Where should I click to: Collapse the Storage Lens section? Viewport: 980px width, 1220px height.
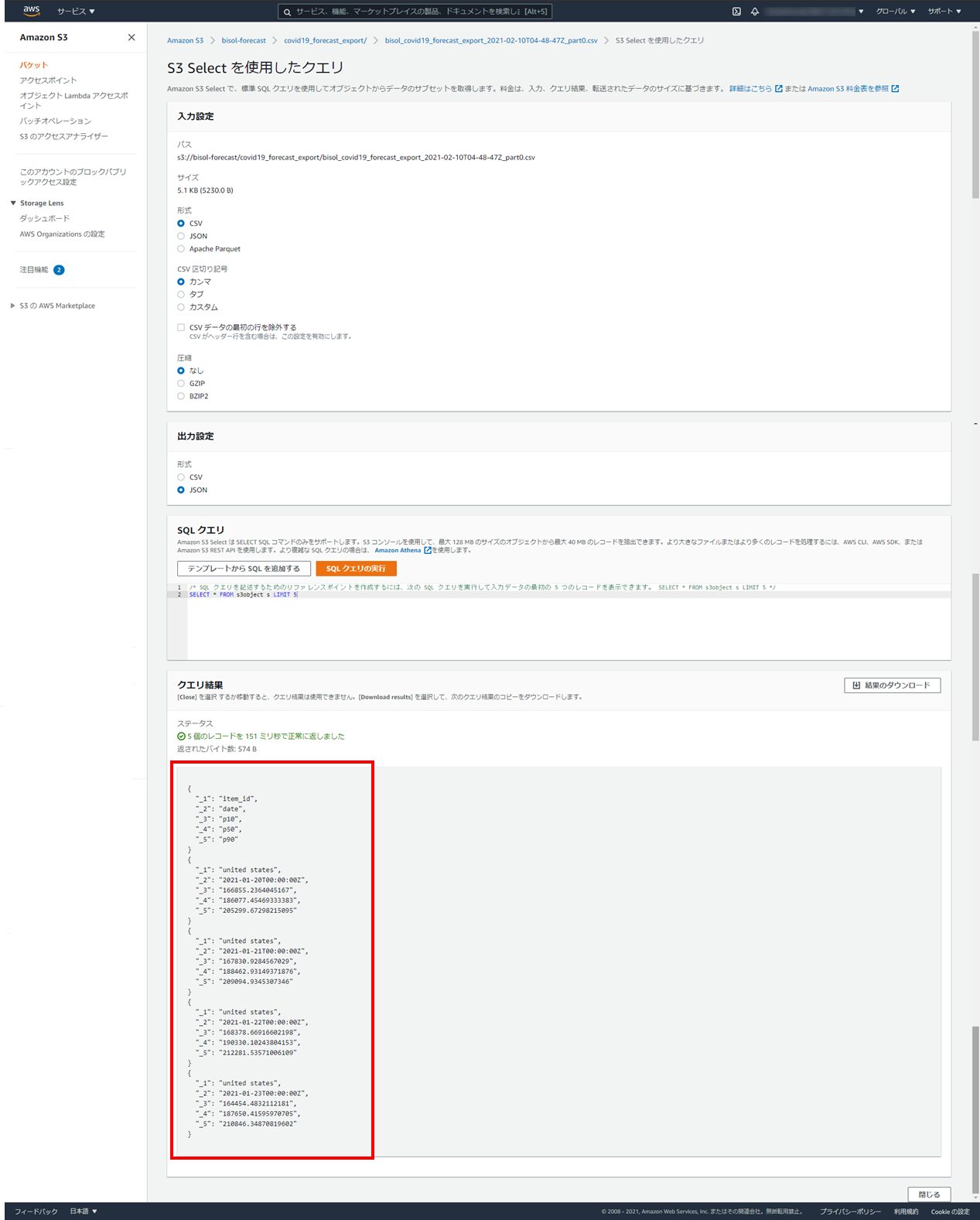point(13,203)
